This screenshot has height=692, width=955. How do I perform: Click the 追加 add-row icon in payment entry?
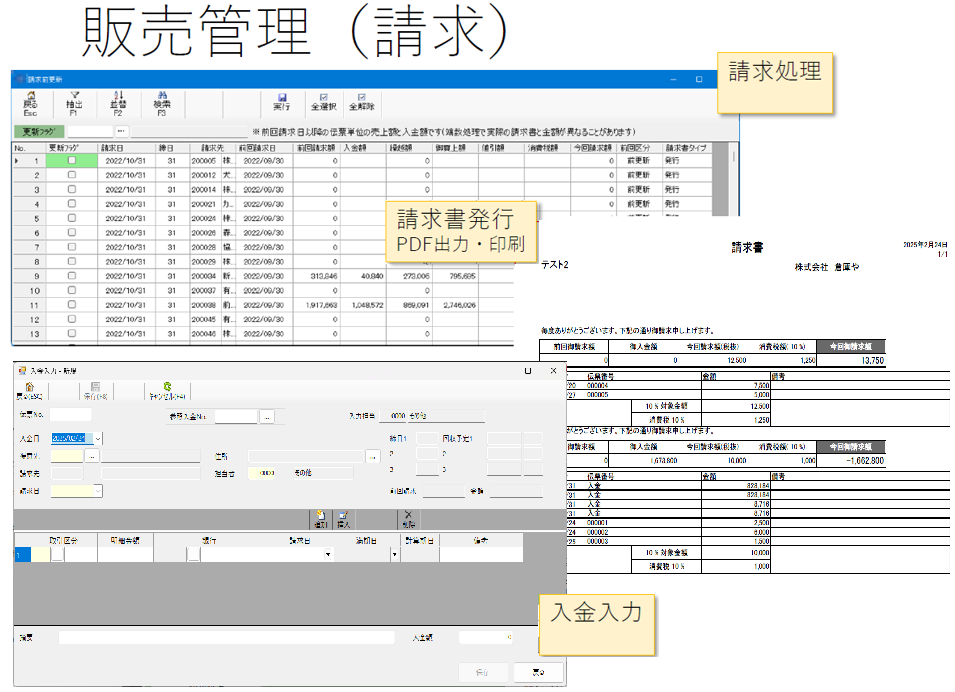tap(321, 517)
